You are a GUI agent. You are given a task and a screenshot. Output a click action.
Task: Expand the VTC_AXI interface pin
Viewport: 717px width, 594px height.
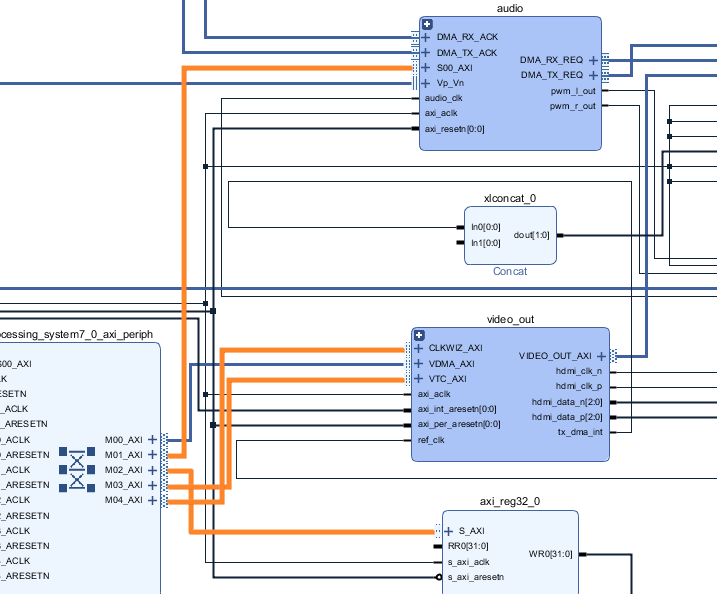click(x=419, y=379)
